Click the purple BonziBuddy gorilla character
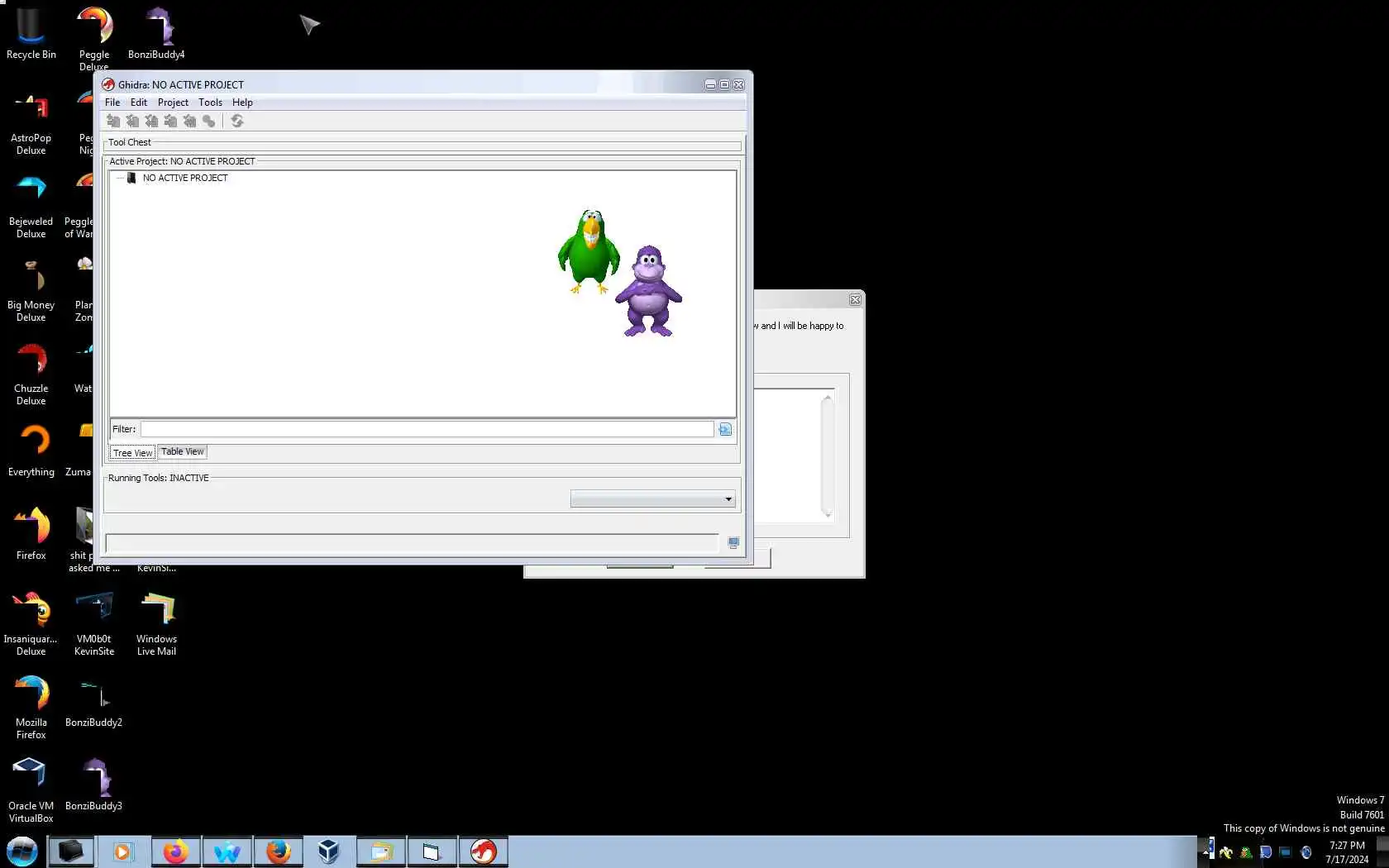 tap(649, 291)
